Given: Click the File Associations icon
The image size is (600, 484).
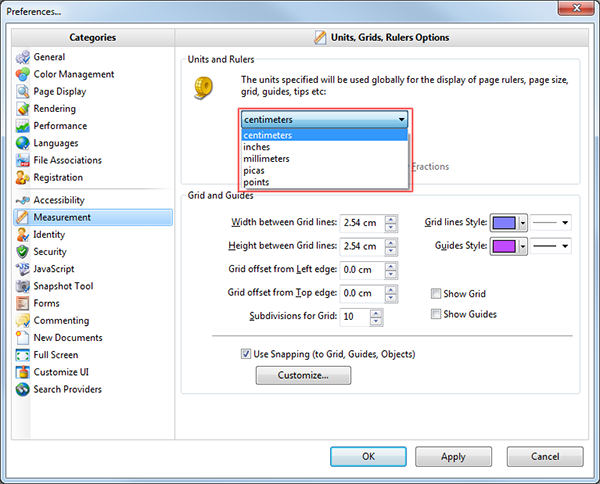Looking at the screenshot, I should point(23,160).
